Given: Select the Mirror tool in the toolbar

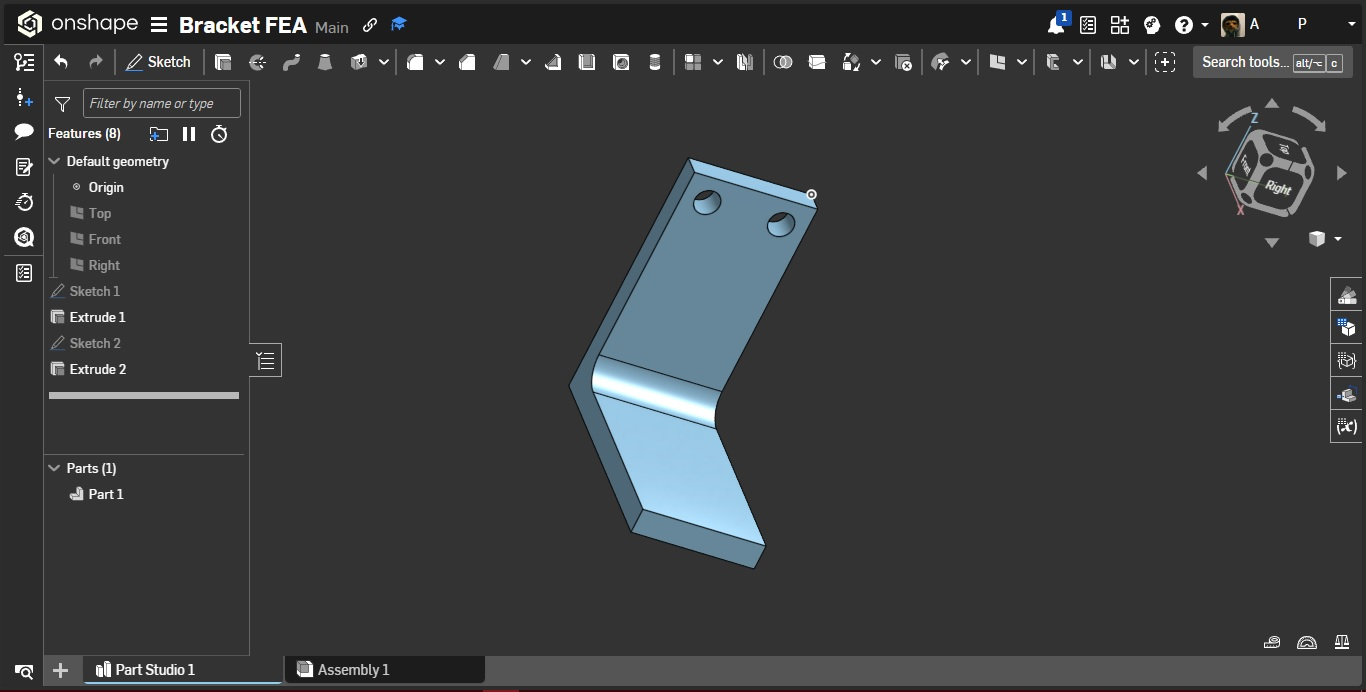Looking at the screenshot, I should click(x=745, y=62).
